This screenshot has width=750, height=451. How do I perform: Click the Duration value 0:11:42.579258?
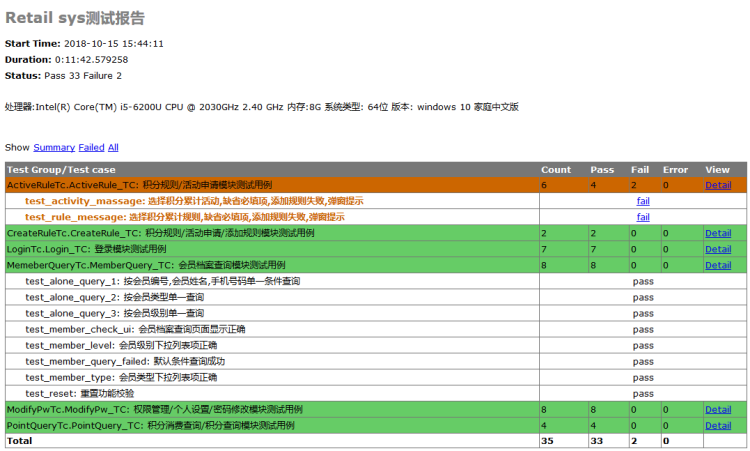click(91, 60)
